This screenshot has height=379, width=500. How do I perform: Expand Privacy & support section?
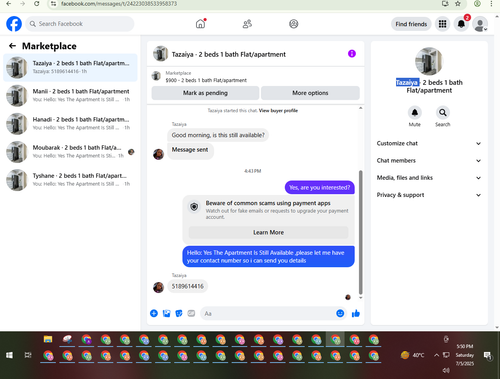(x=429, y=195)
